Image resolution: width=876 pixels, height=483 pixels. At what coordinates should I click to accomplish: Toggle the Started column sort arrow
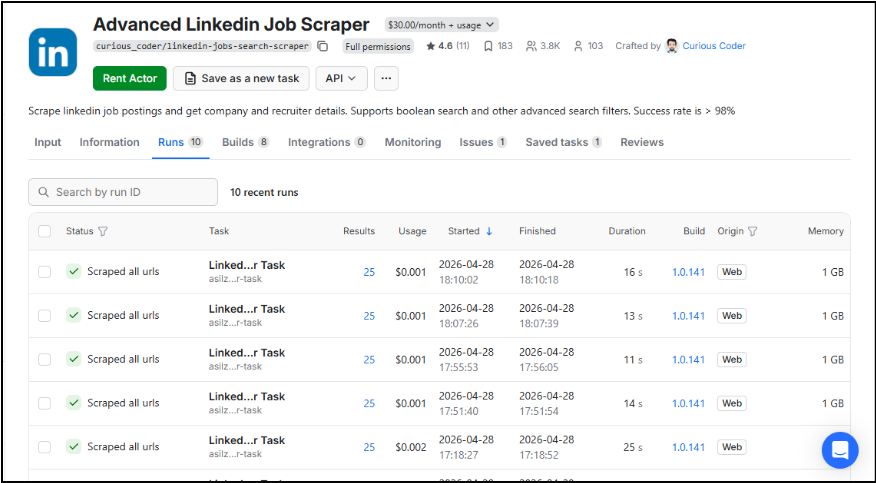(x=489, y=231)
